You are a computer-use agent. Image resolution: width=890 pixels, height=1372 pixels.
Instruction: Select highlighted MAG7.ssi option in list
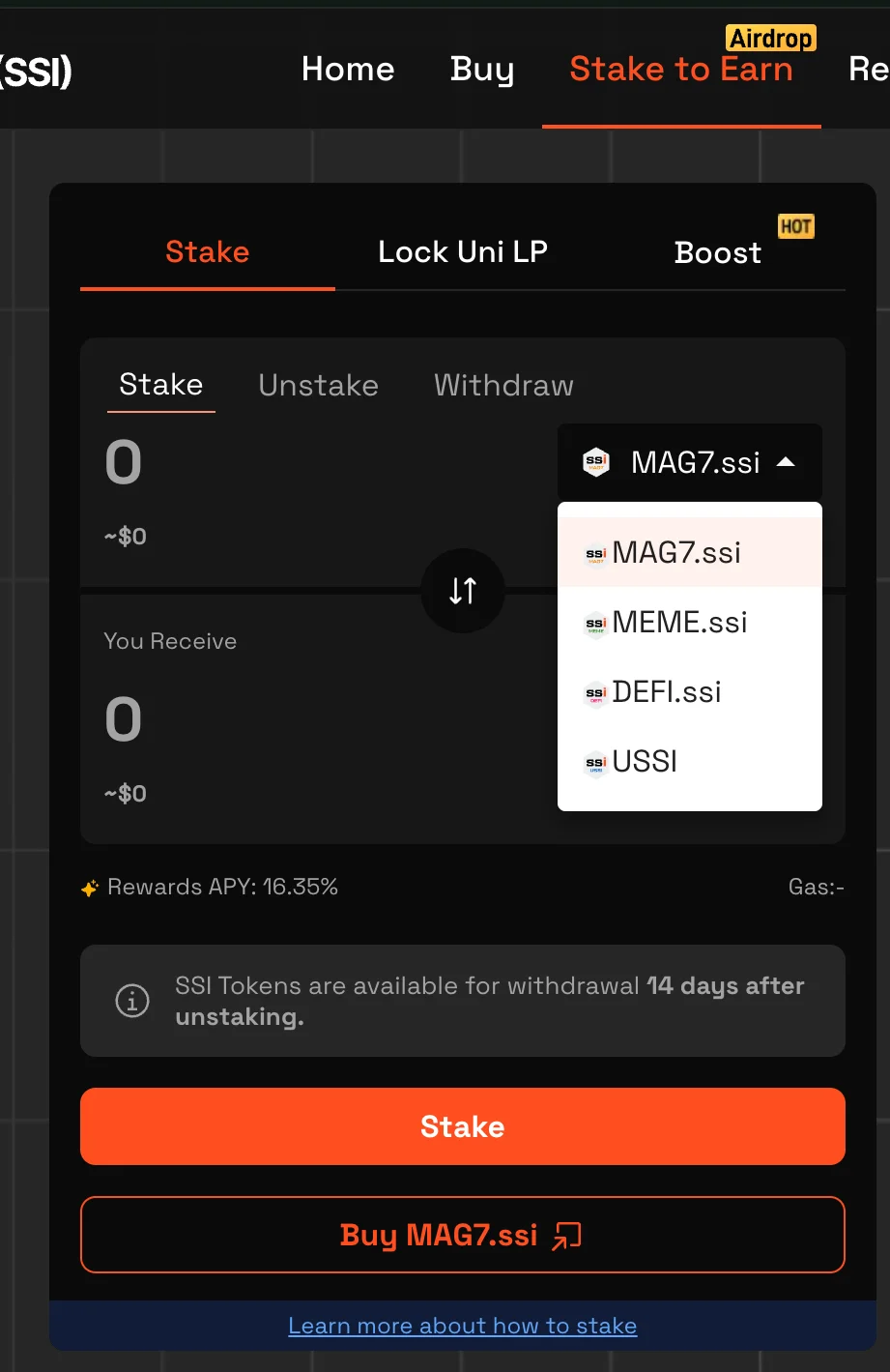point(690,552)
